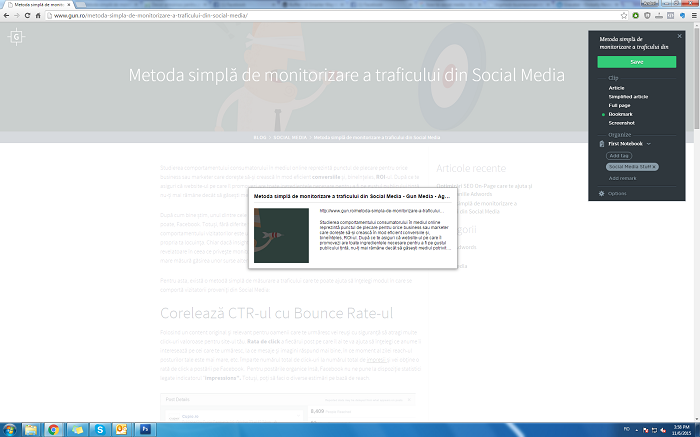Open Skype from the taskbar
The image size is (700, 437).
point(100,428)
